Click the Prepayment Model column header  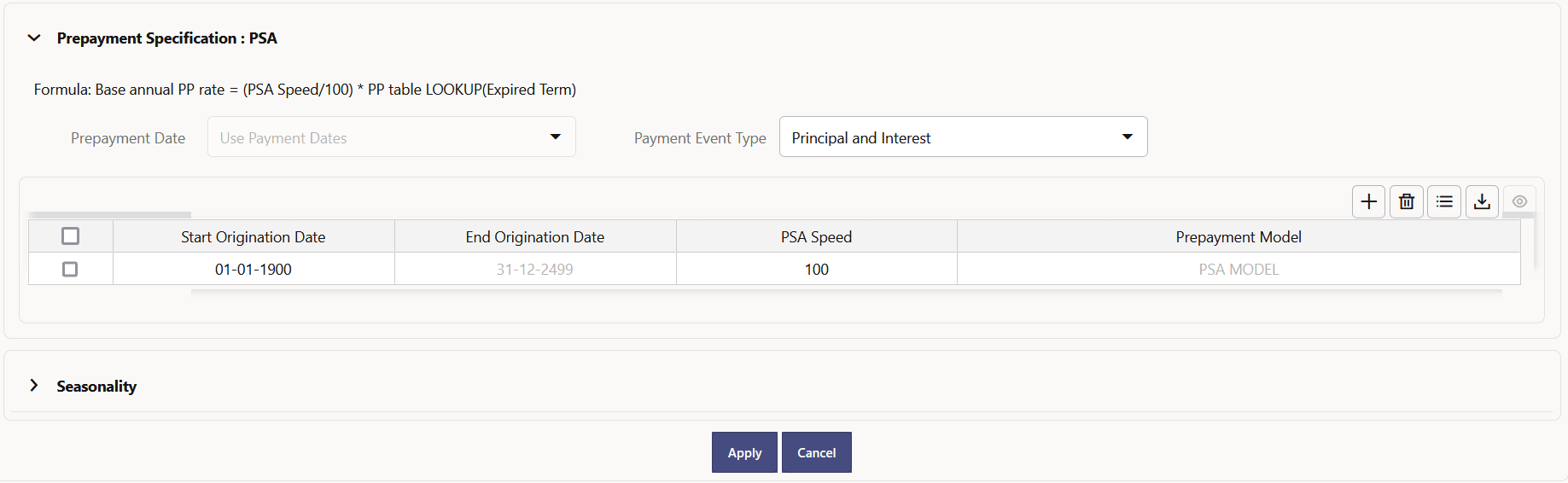click(x=1239, y=237)
